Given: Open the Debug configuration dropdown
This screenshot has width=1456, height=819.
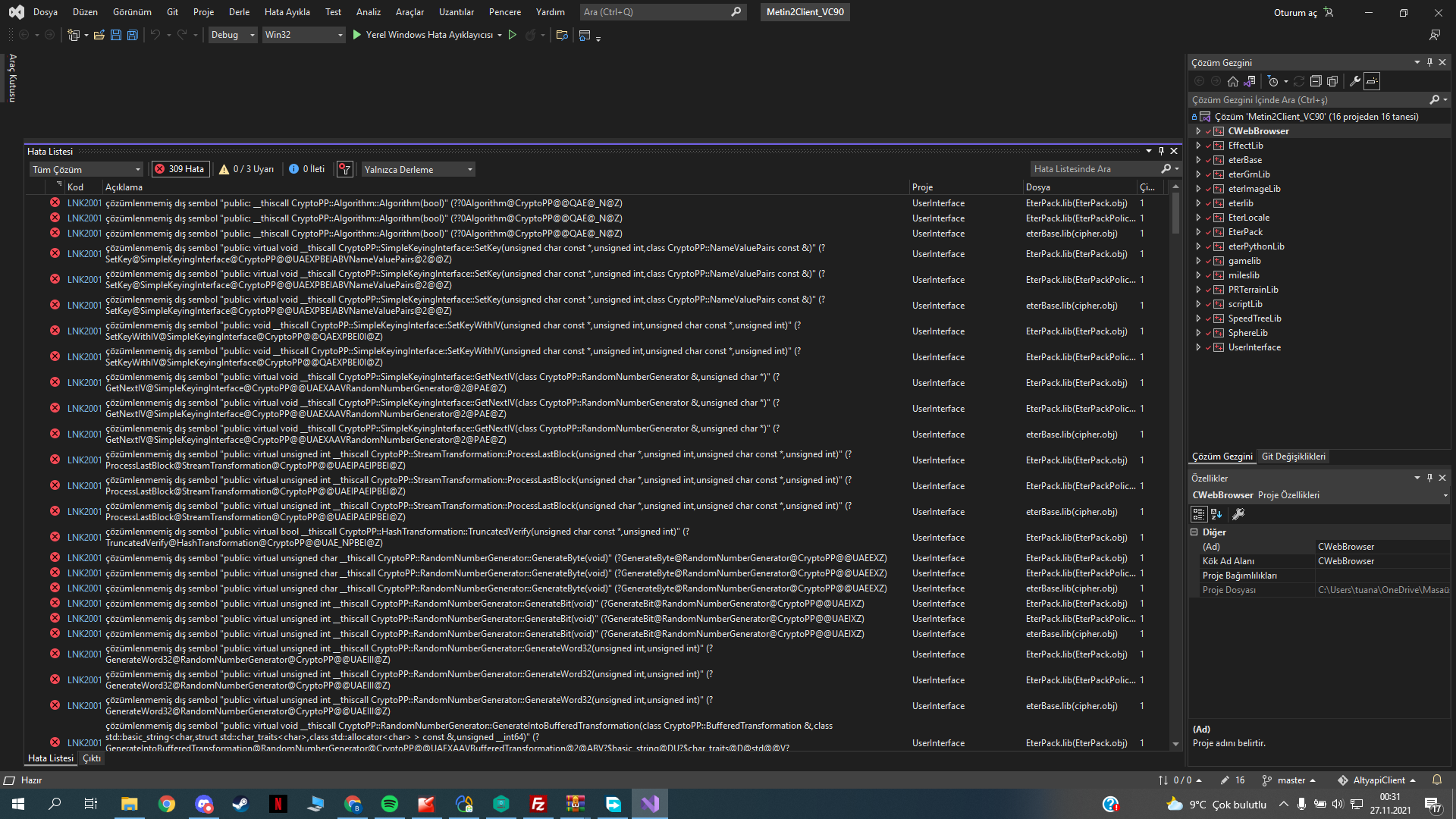Looking at the screenshot, I should point(233,35).
